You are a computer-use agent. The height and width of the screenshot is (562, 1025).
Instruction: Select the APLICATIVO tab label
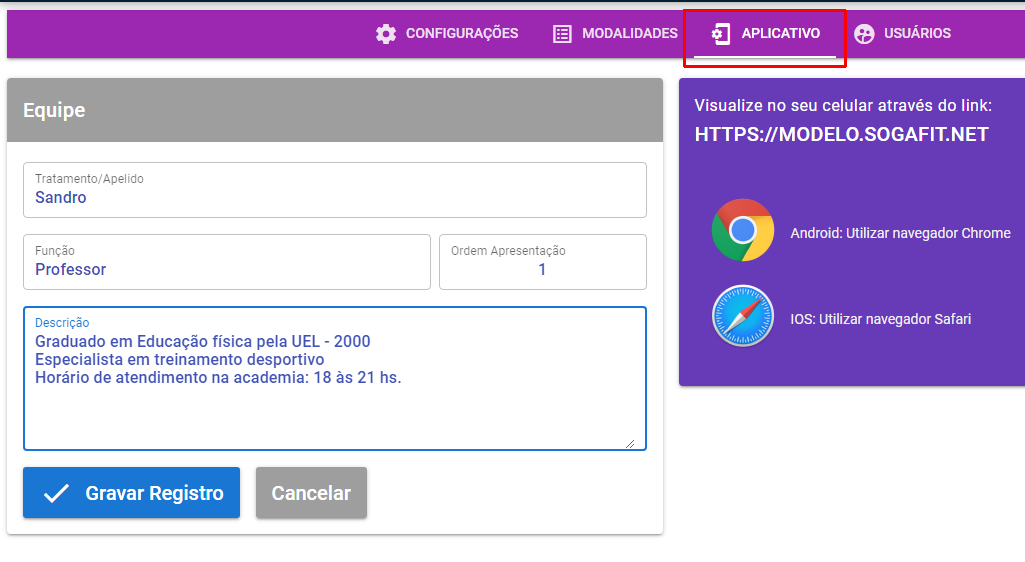click(780, 34)
